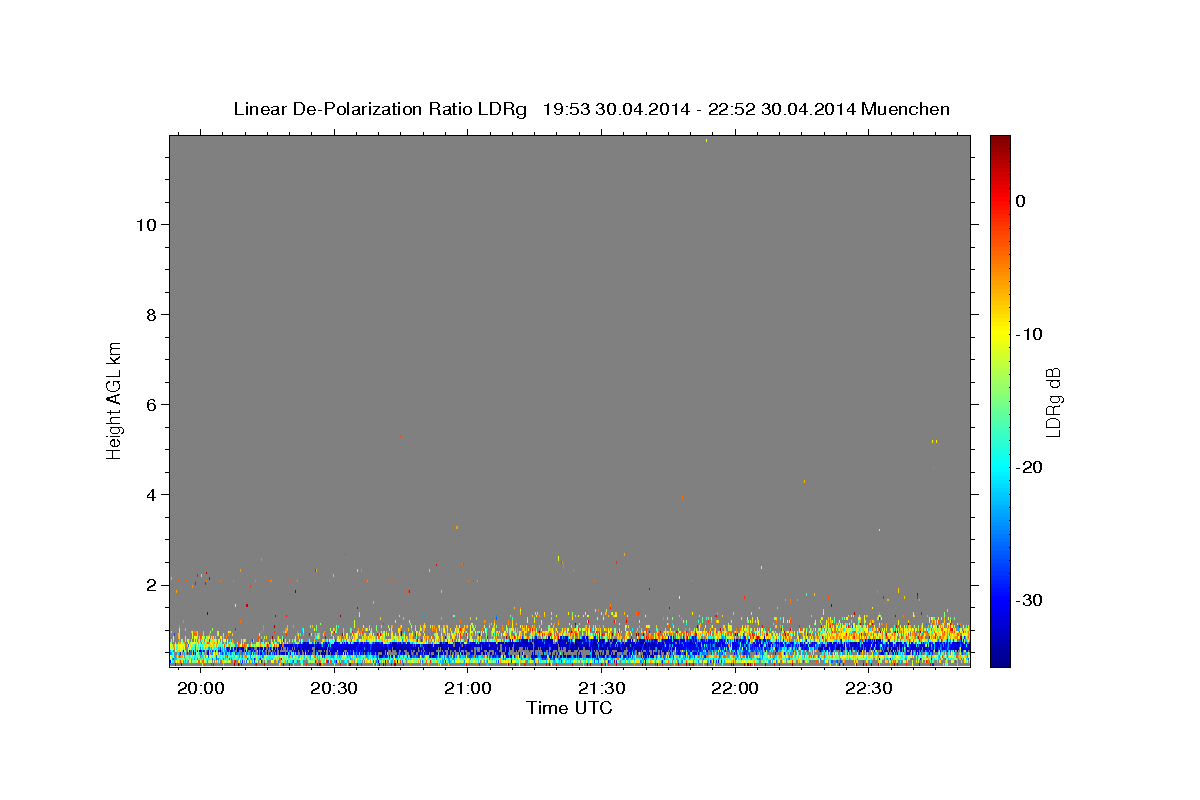1200x800 pixels.
Task: Click the 'Height AGL km' axis label
Action: tap(115, 399)
